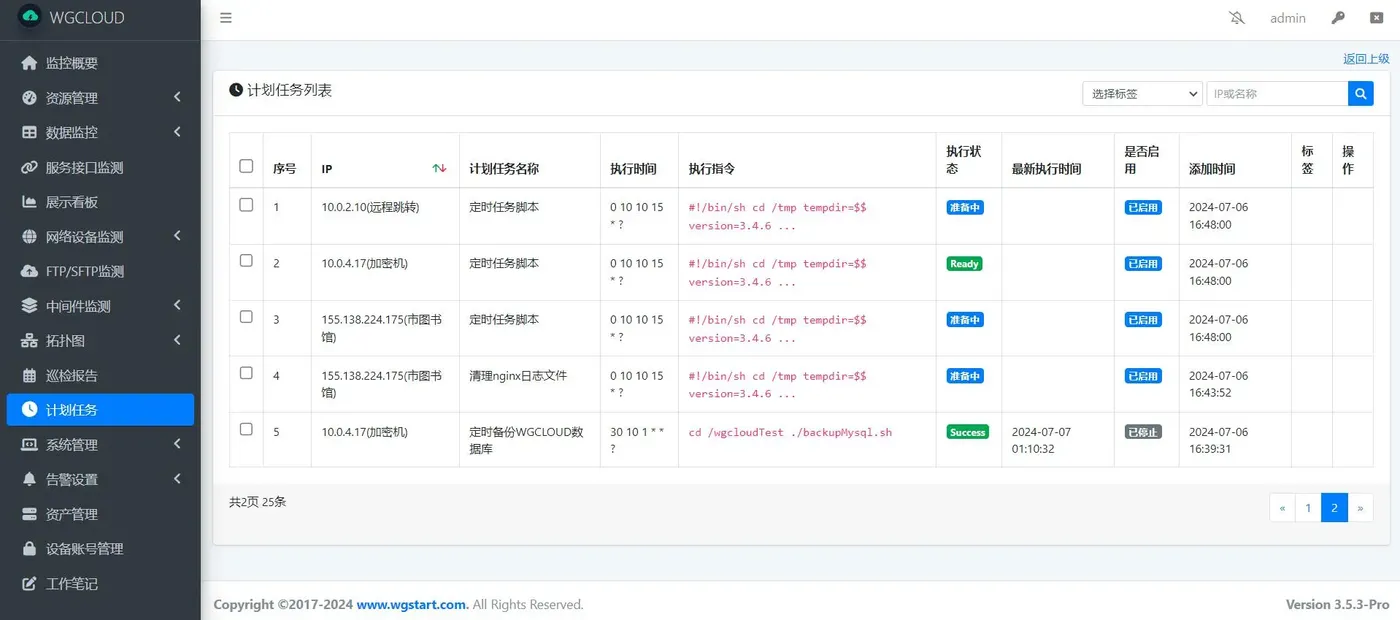
Task: Open the 选择标签 dropdown
Action: click(1142, 93)
